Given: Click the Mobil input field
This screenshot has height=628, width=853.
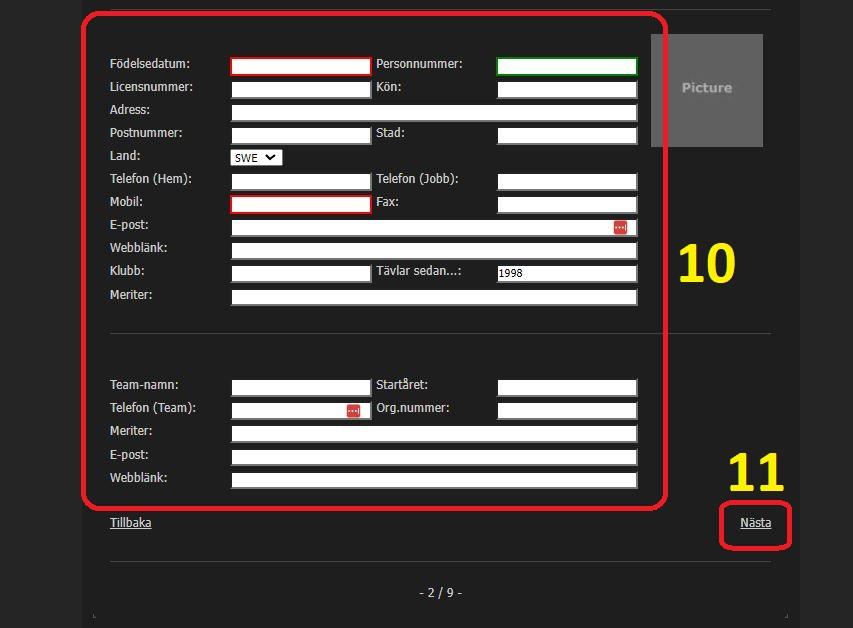Looking at the screenshot, I should point(300,205).
